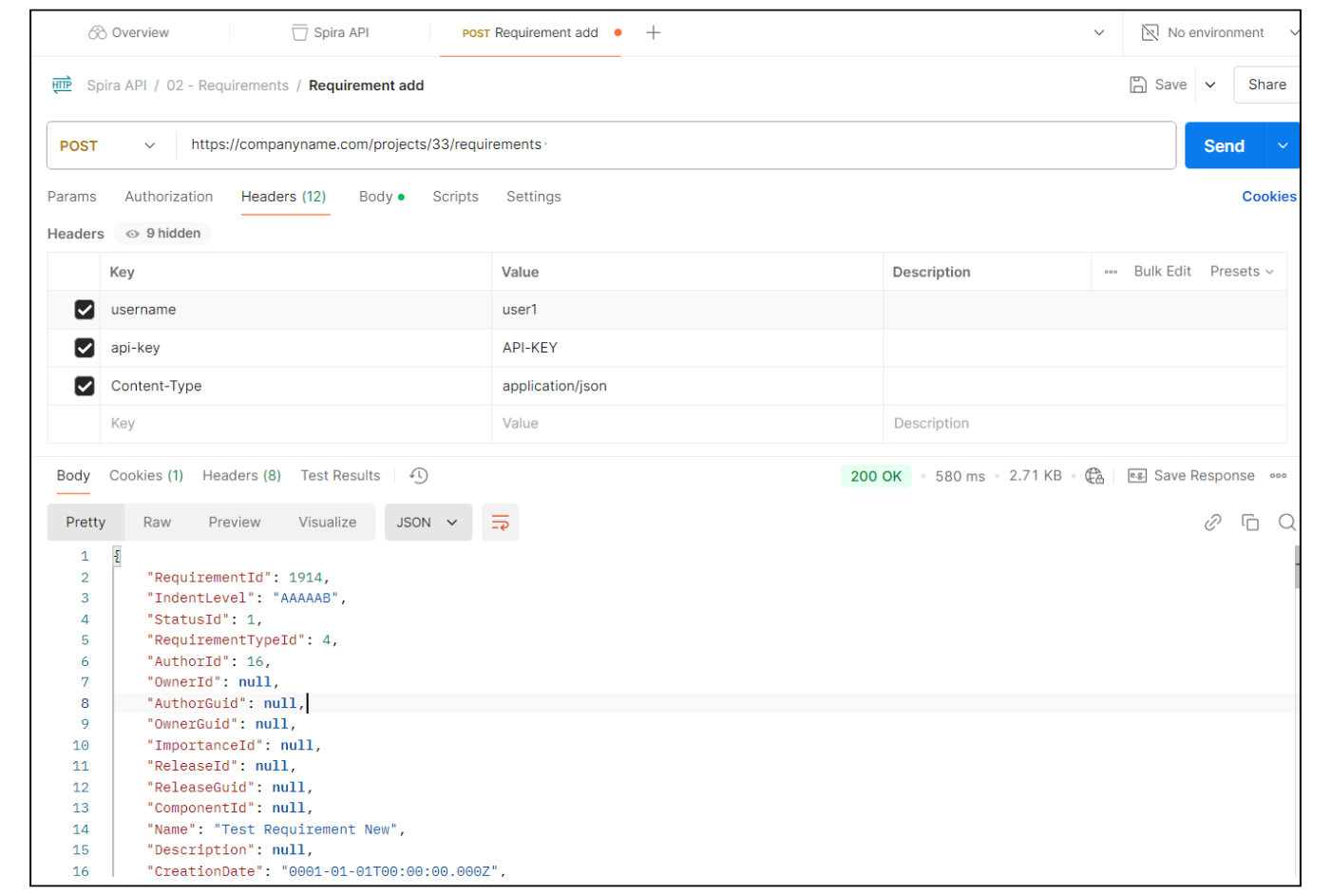
Task: Expand the Send button options
Action: point(1283,145)
